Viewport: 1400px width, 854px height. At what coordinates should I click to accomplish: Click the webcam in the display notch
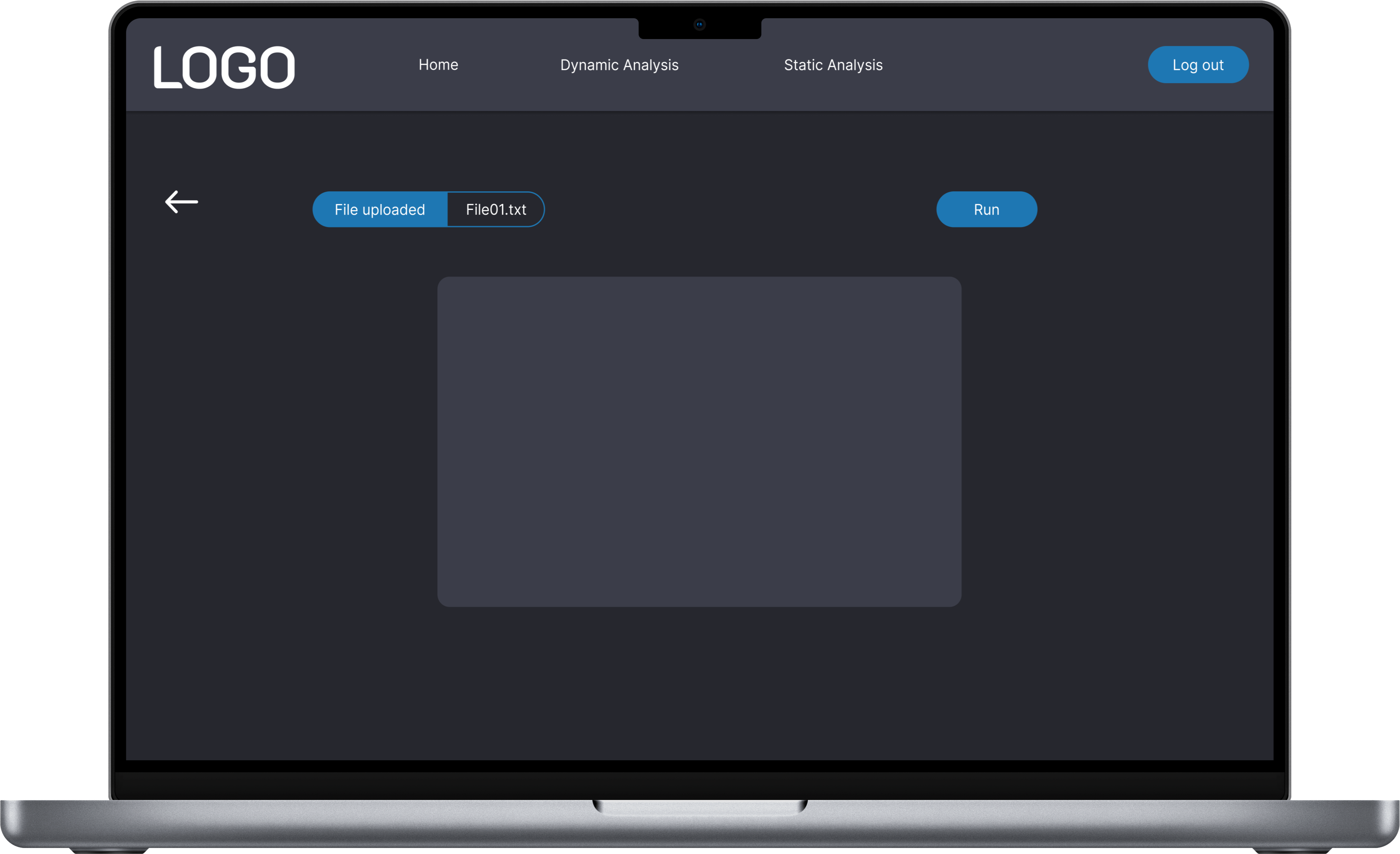[x=699, y=24]
